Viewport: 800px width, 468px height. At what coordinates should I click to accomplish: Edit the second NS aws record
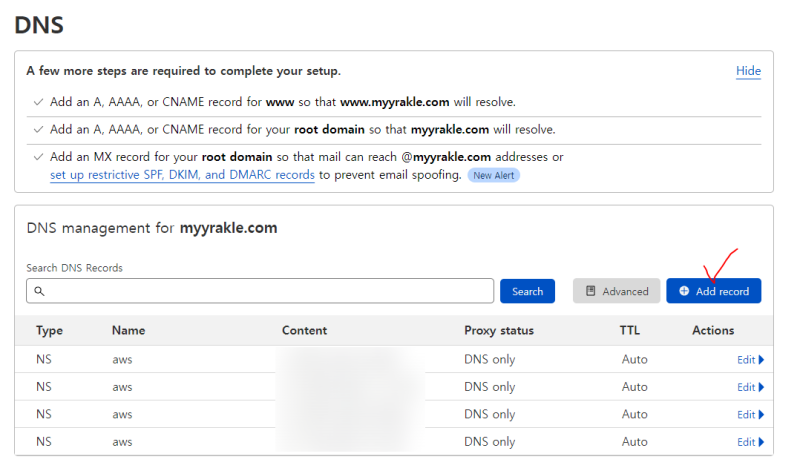click(750, 387)
